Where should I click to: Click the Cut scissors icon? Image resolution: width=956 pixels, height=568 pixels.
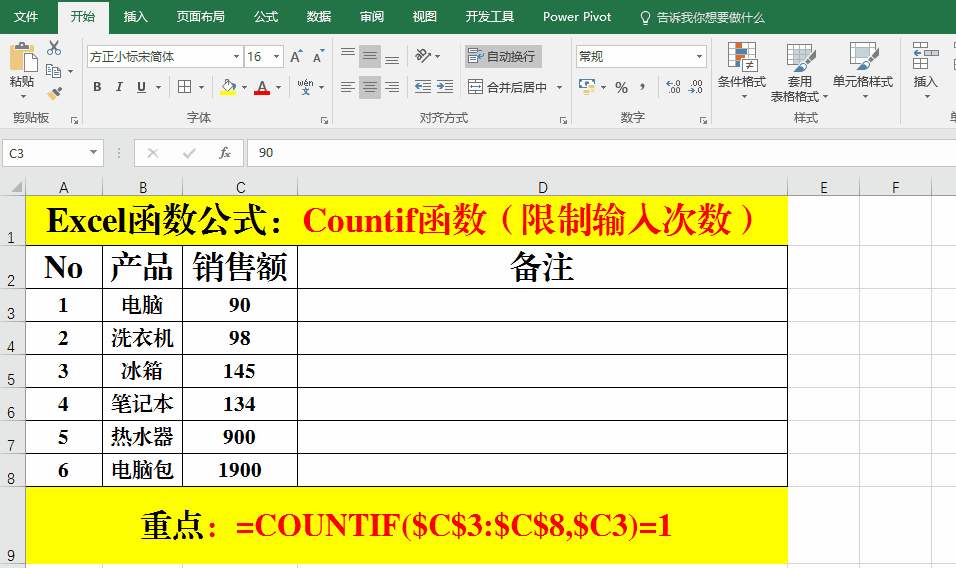click(x=54, y=48)
